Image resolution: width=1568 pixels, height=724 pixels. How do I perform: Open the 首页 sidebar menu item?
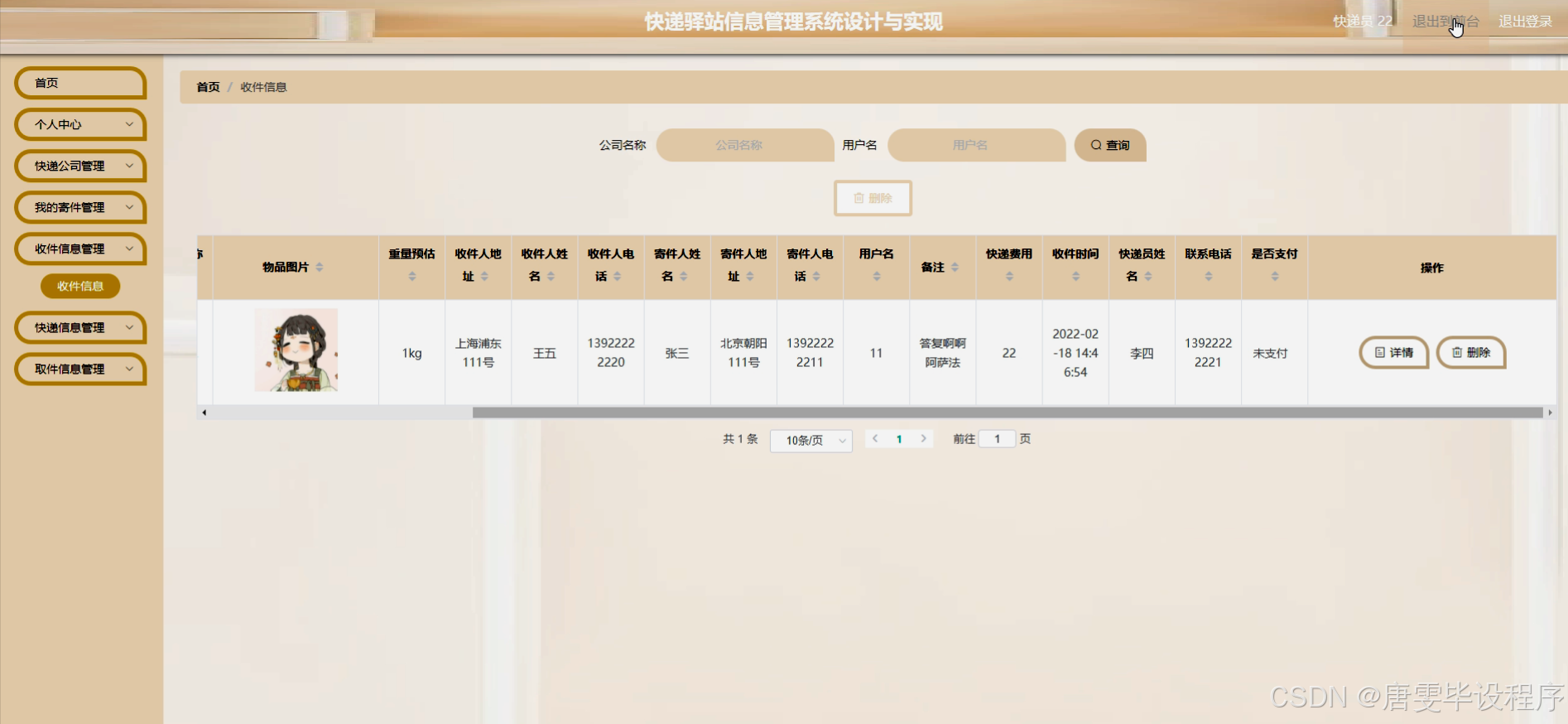tap(80, 83)
